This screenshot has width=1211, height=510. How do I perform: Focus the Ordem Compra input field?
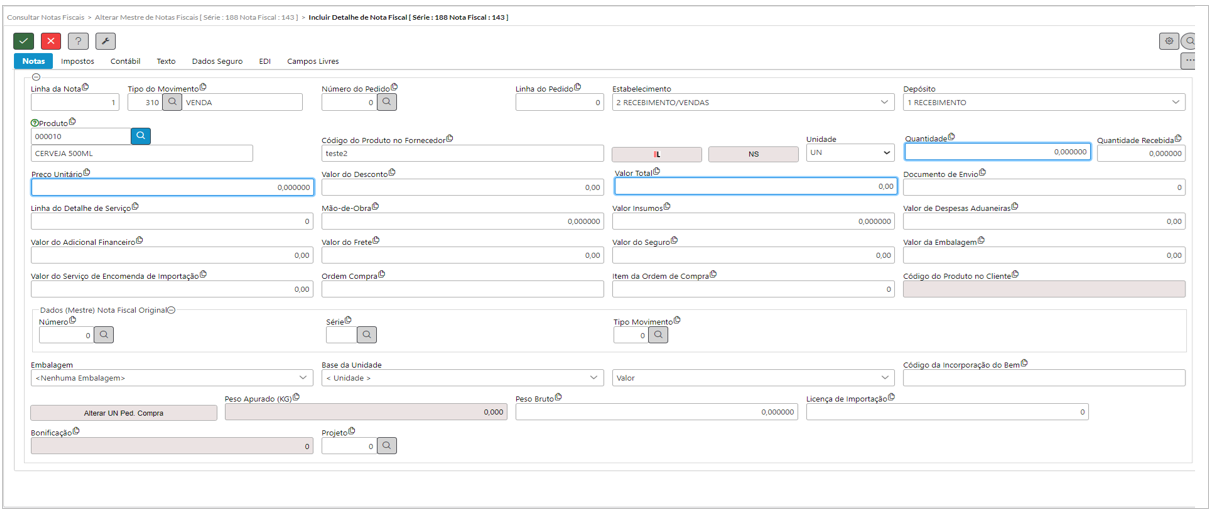point(462,289)
